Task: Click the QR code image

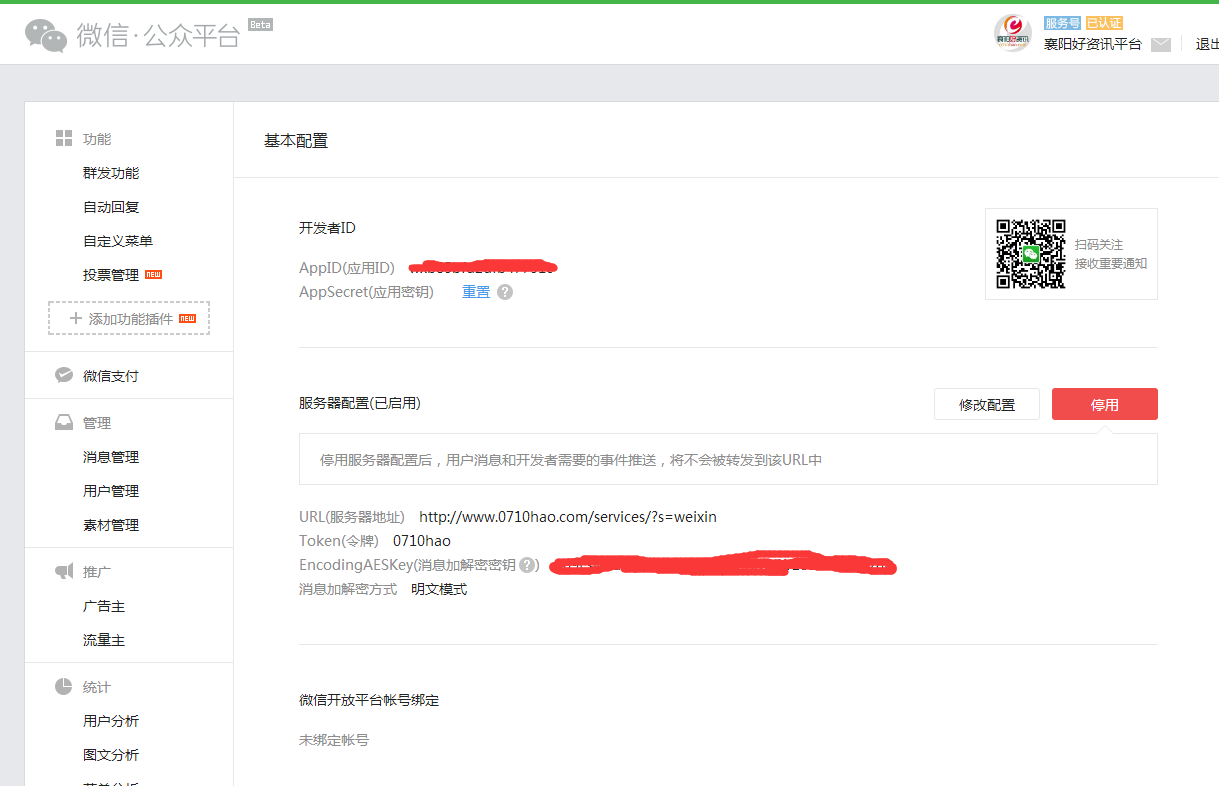Action: 1030,254
